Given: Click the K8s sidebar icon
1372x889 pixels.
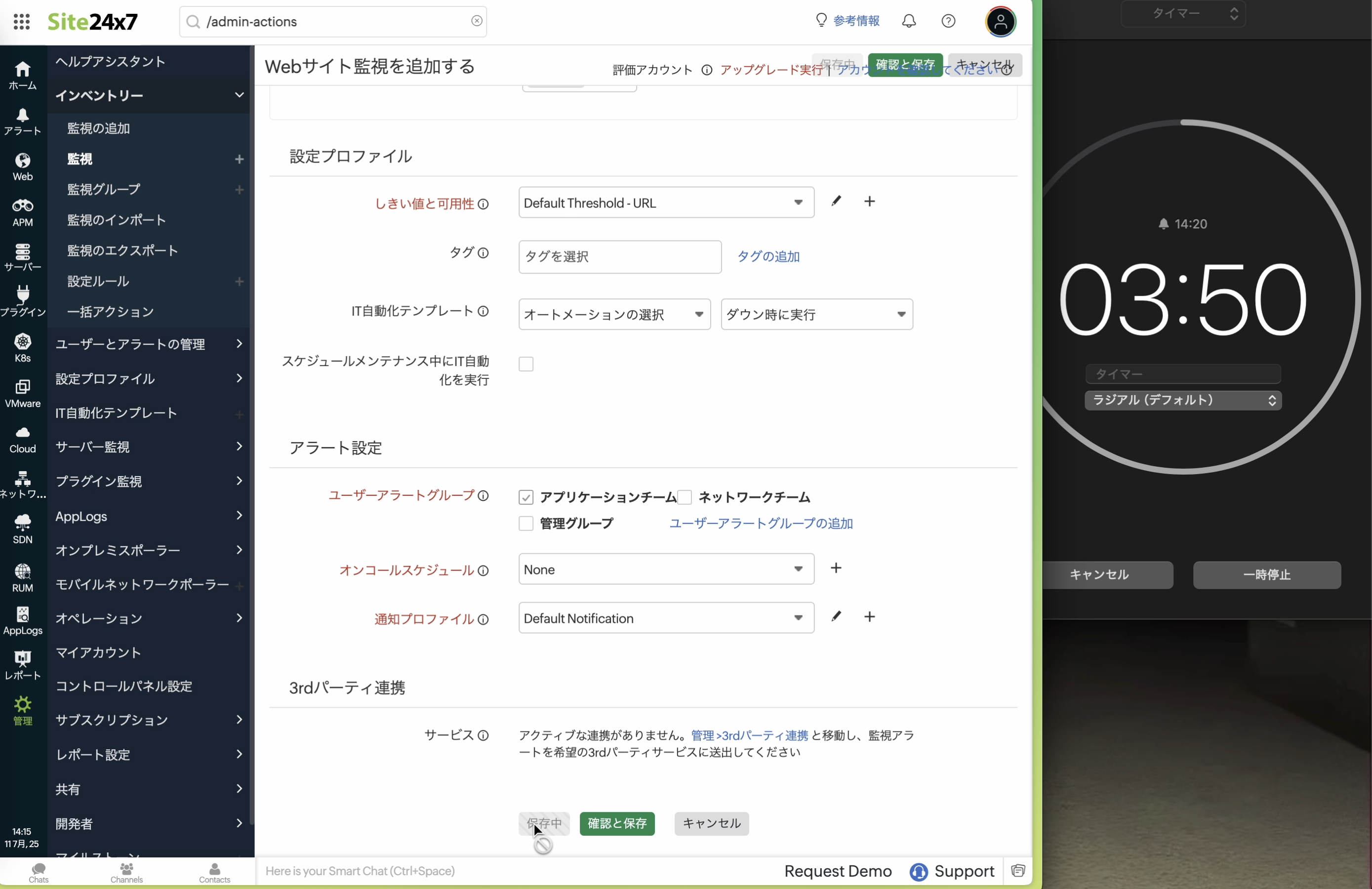Looking at the screenshot, I should (23, 348).
